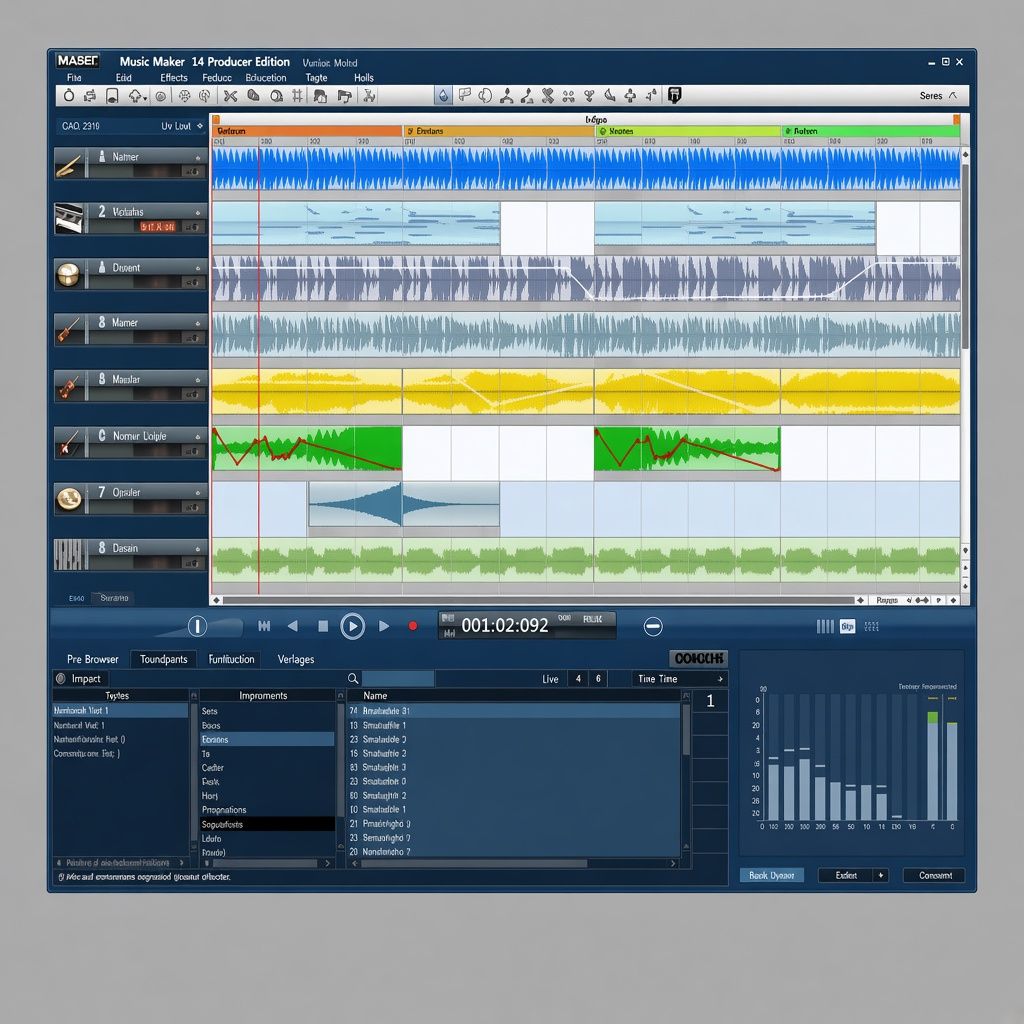Open the Time Time dropdown
Screen dimensions: 1024x1024
coord(679,679)
